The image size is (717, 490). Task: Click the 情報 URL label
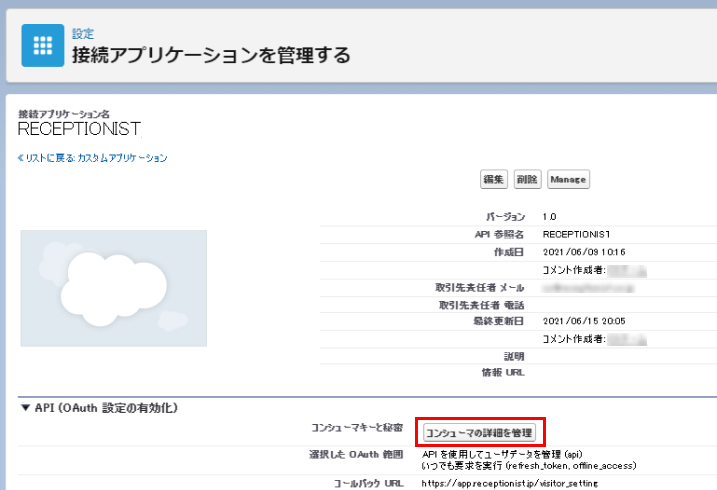[x=503, y=373]
